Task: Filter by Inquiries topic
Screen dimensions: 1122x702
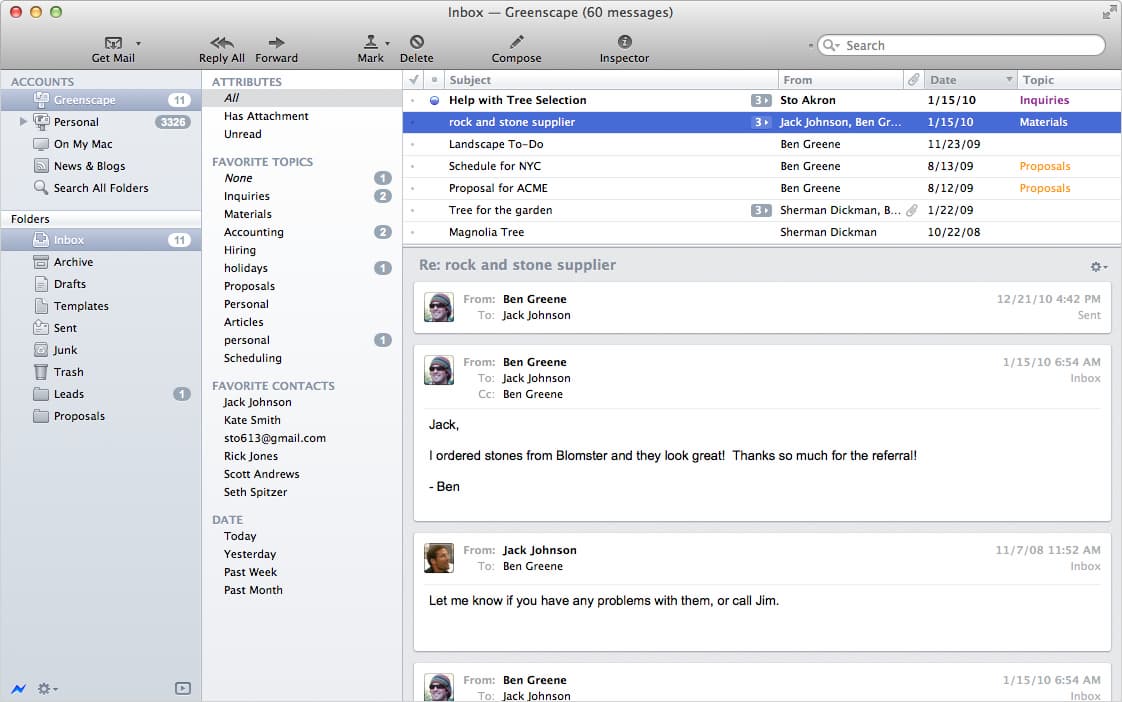Action: (247, 196)
